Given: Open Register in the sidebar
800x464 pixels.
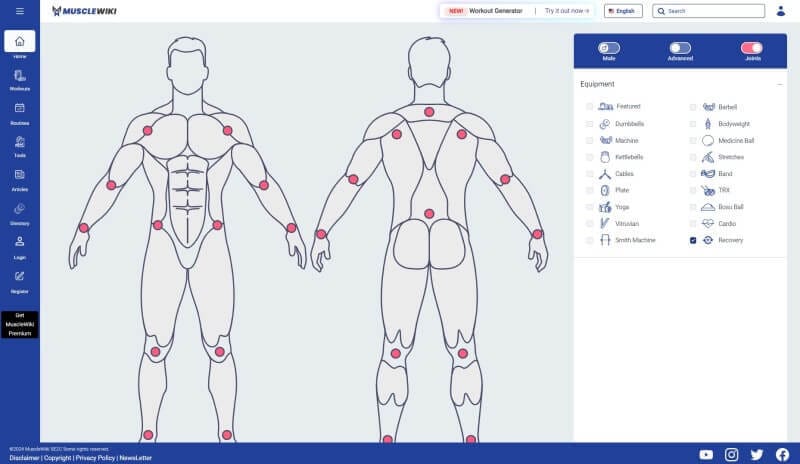Looking at the screenshot, I should tap(19, 282).
